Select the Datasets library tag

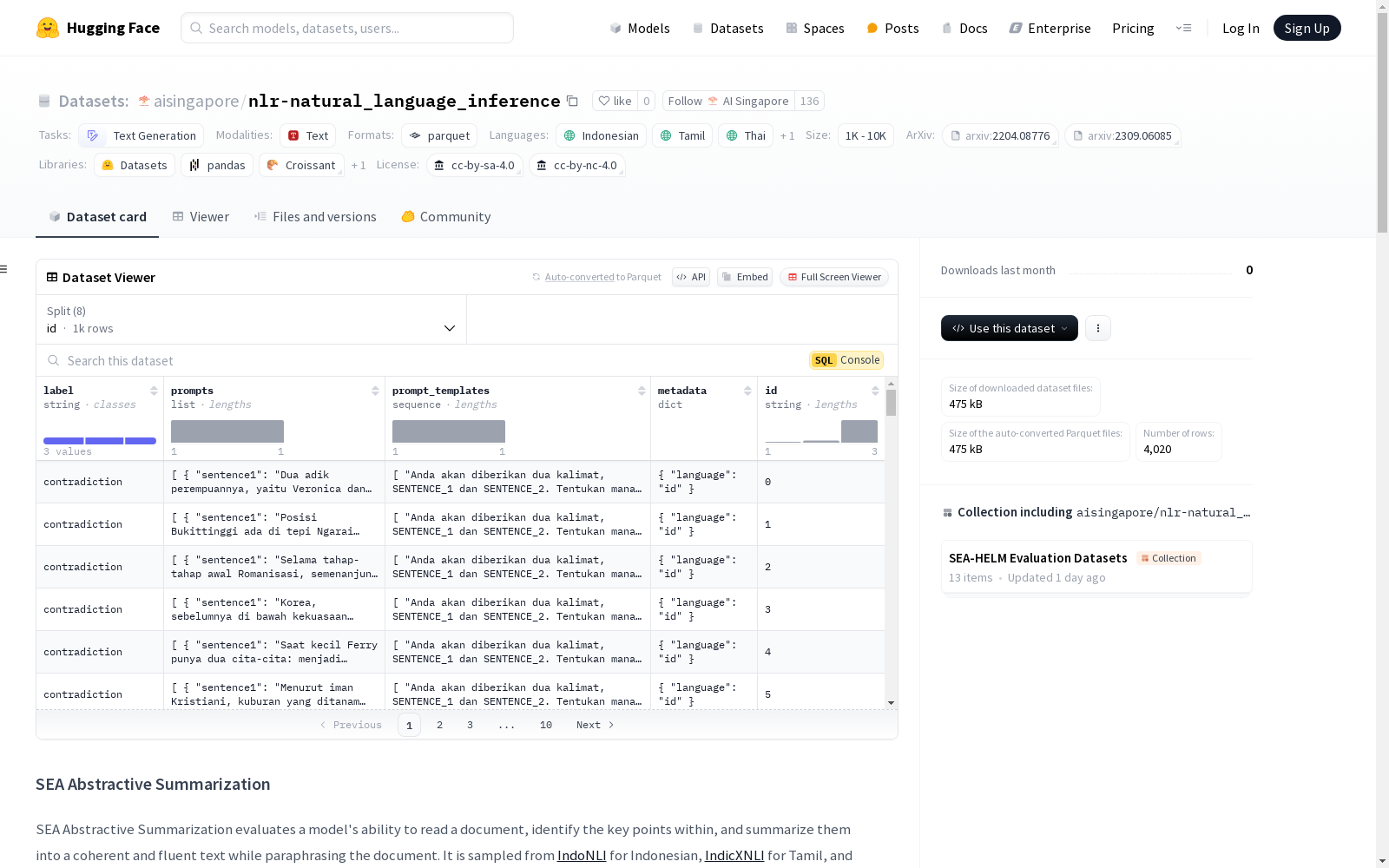point(135,165)
